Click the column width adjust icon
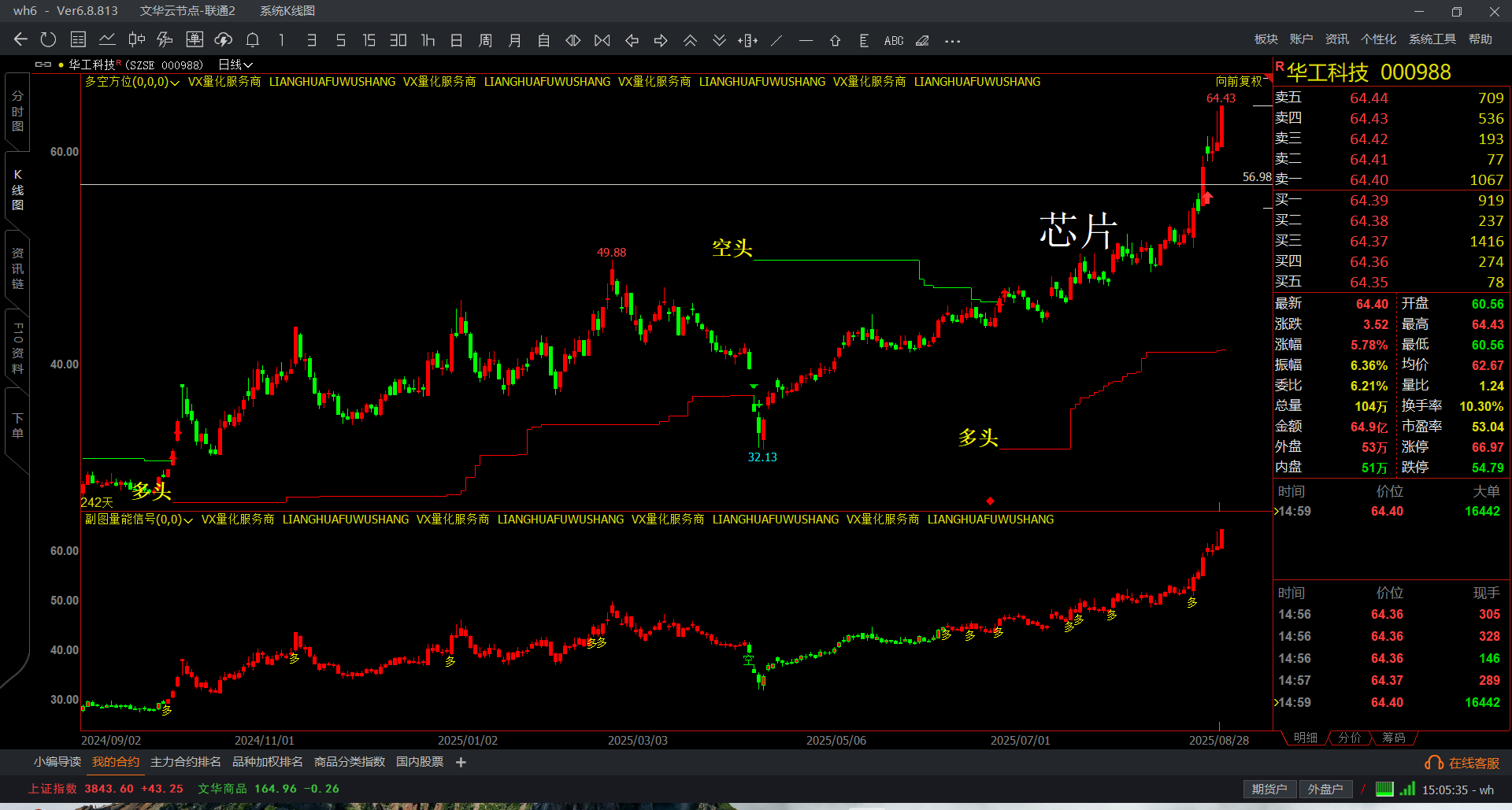This screenshot has height=810, width=1512. tap(748, 40)
